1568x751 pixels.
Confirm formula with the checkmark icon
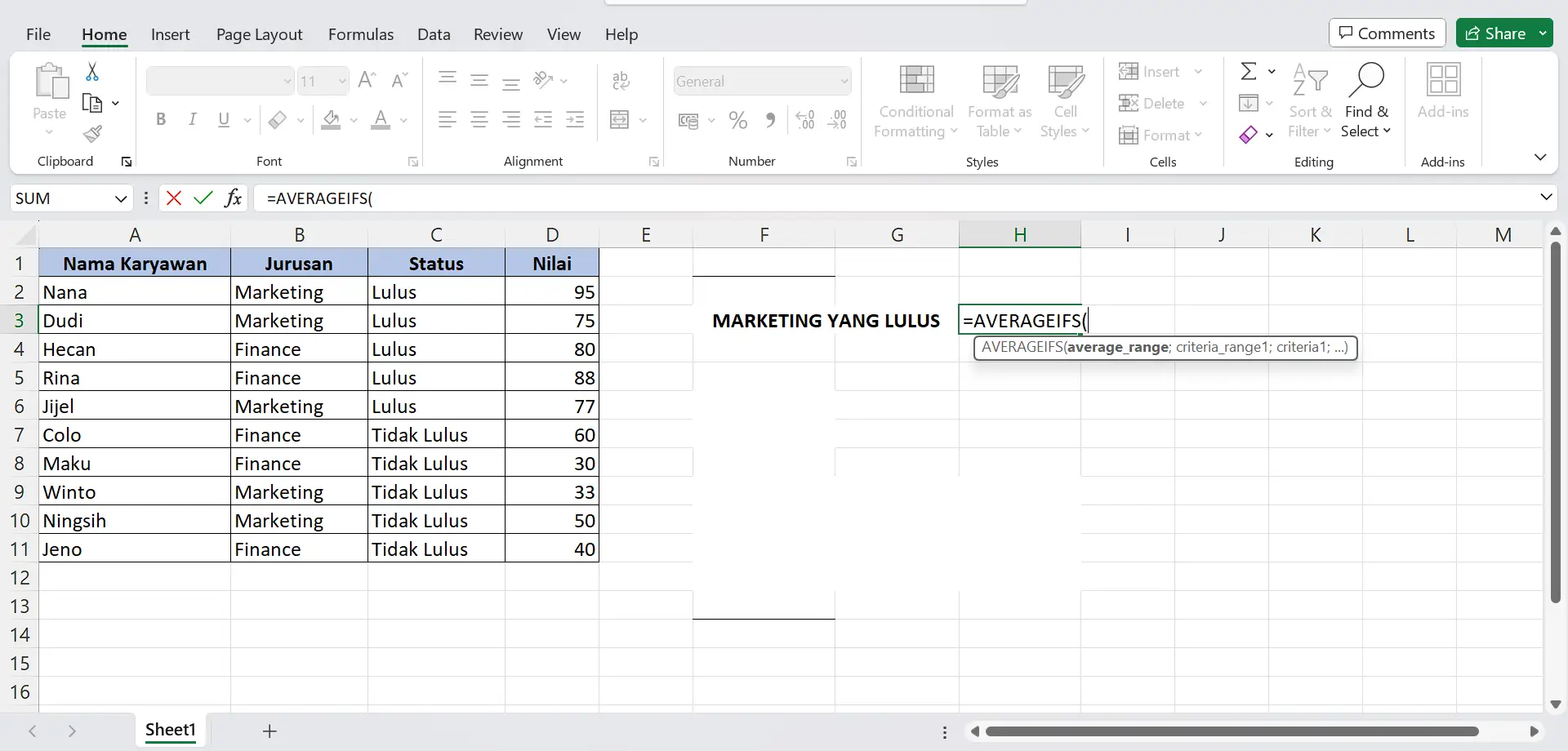point(203,198)
